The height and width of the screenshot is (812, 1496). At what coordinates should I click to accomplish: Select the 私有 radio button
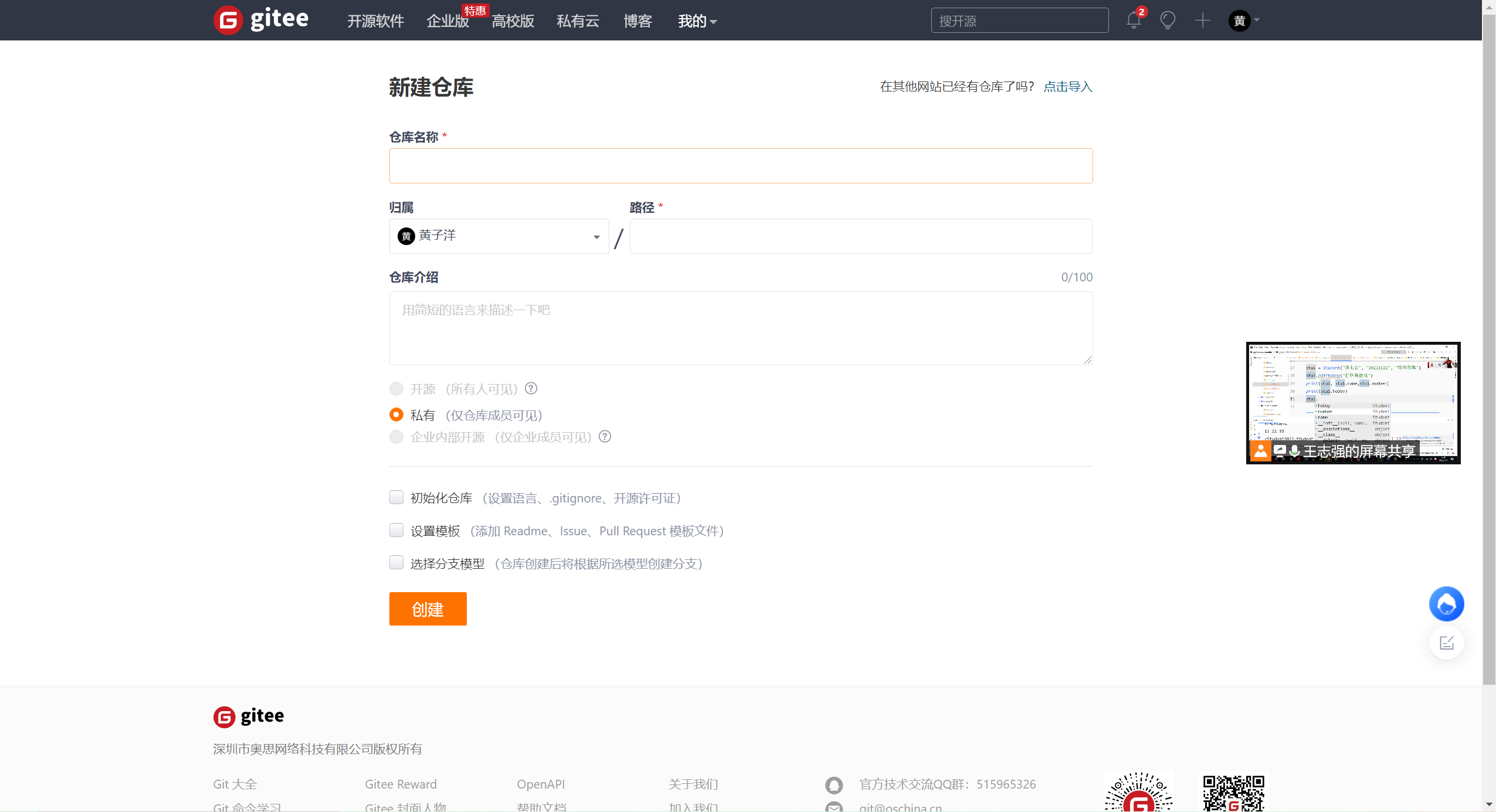[x=396, y=415]
